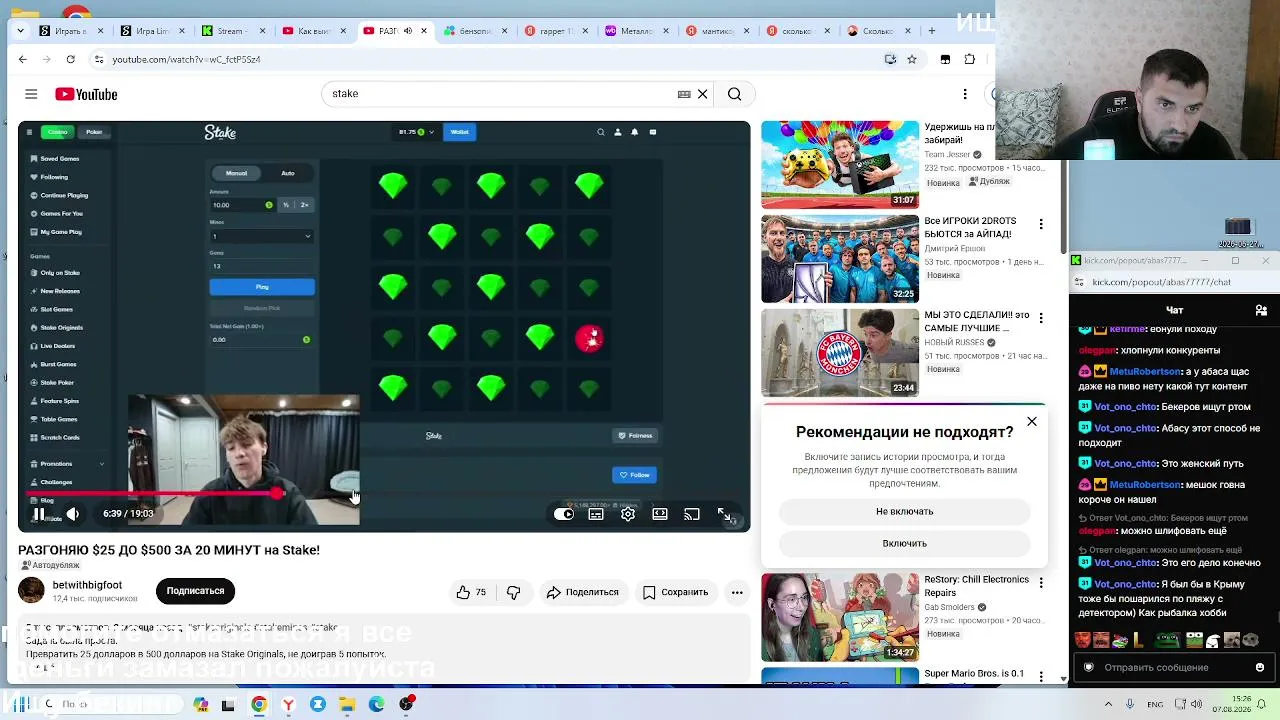Submit the YouTube search with magnifier button
Screen dimensions: 1280x720
pos(735,94)
